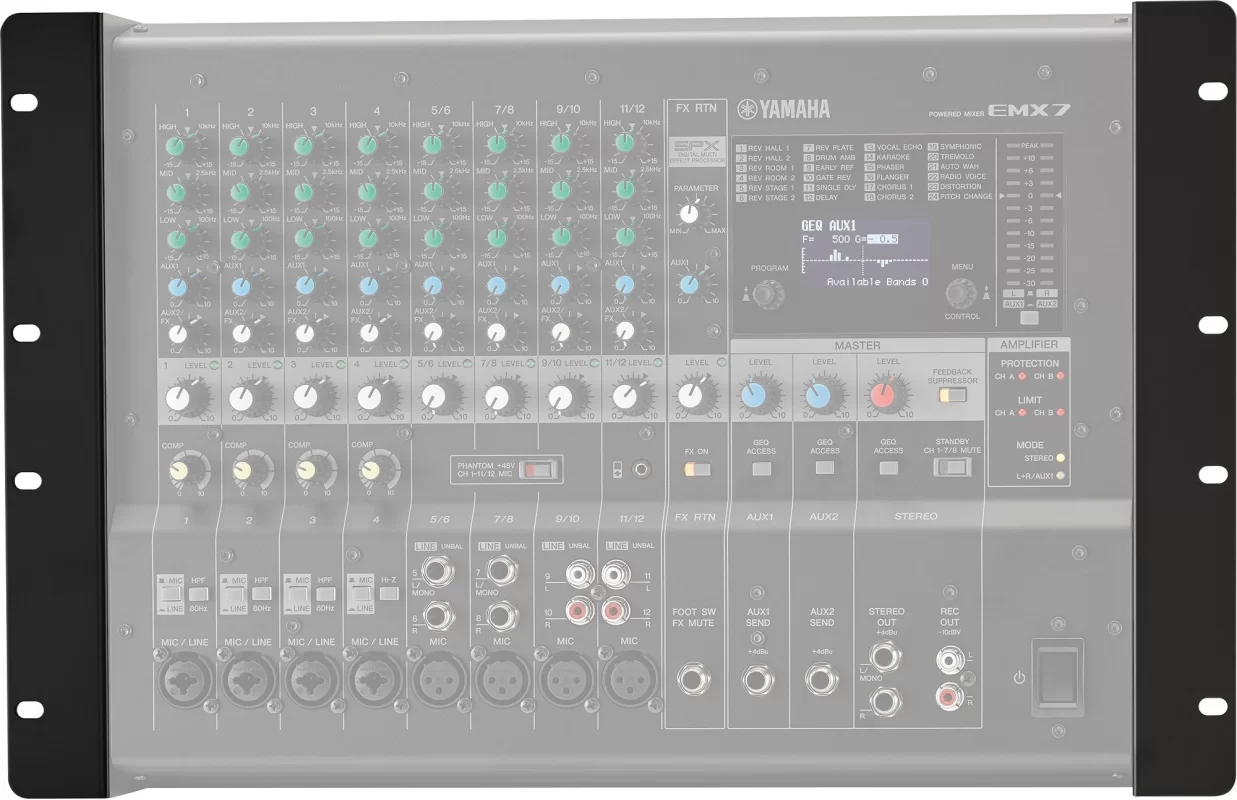The width and height of the screenshot is (1237, 800).
Task: Click the MENU CONTROL rotary encoder
Action: (961, 292)
